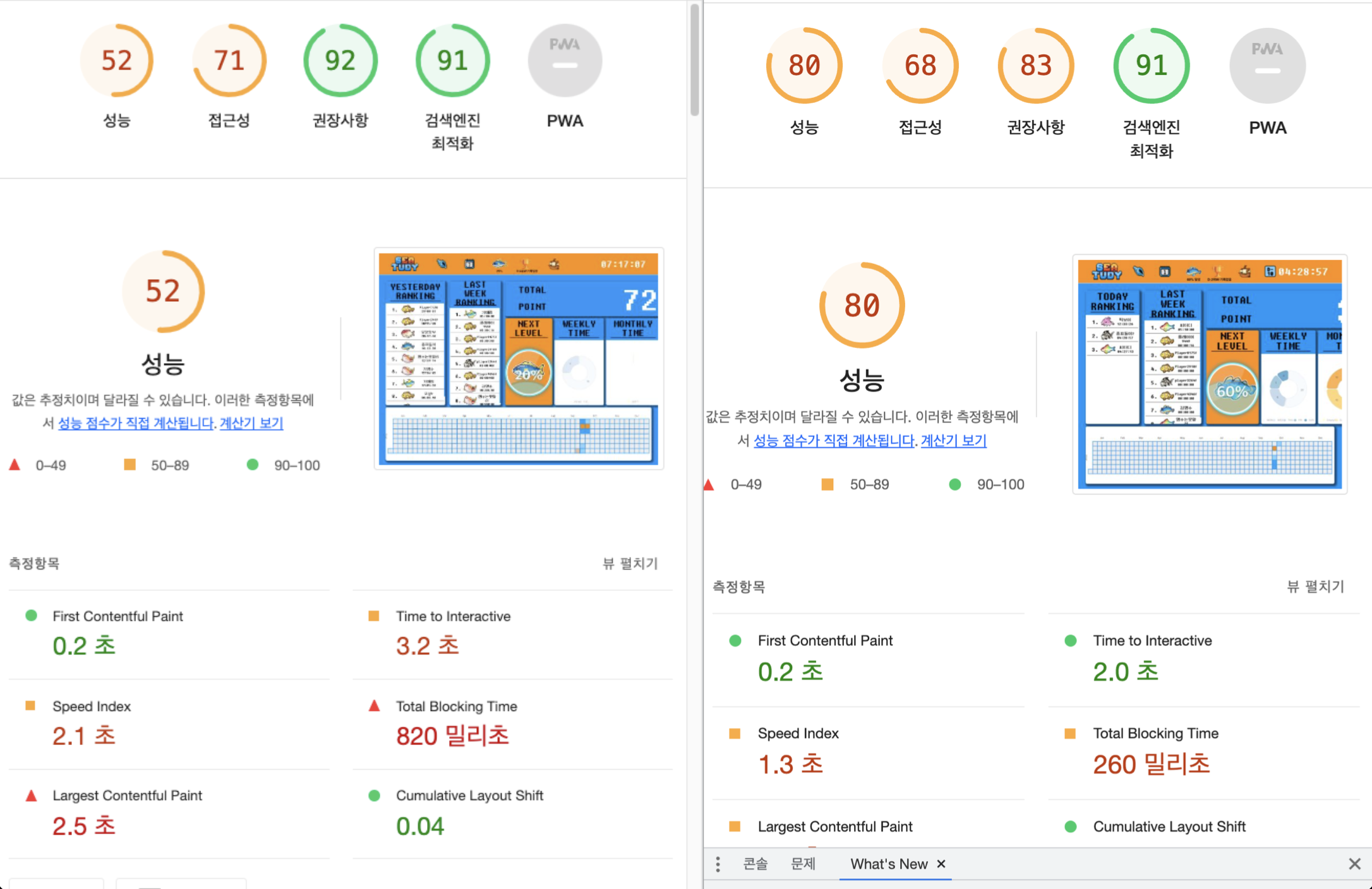Open left page screenshot thumbnail

pos(519,359)
